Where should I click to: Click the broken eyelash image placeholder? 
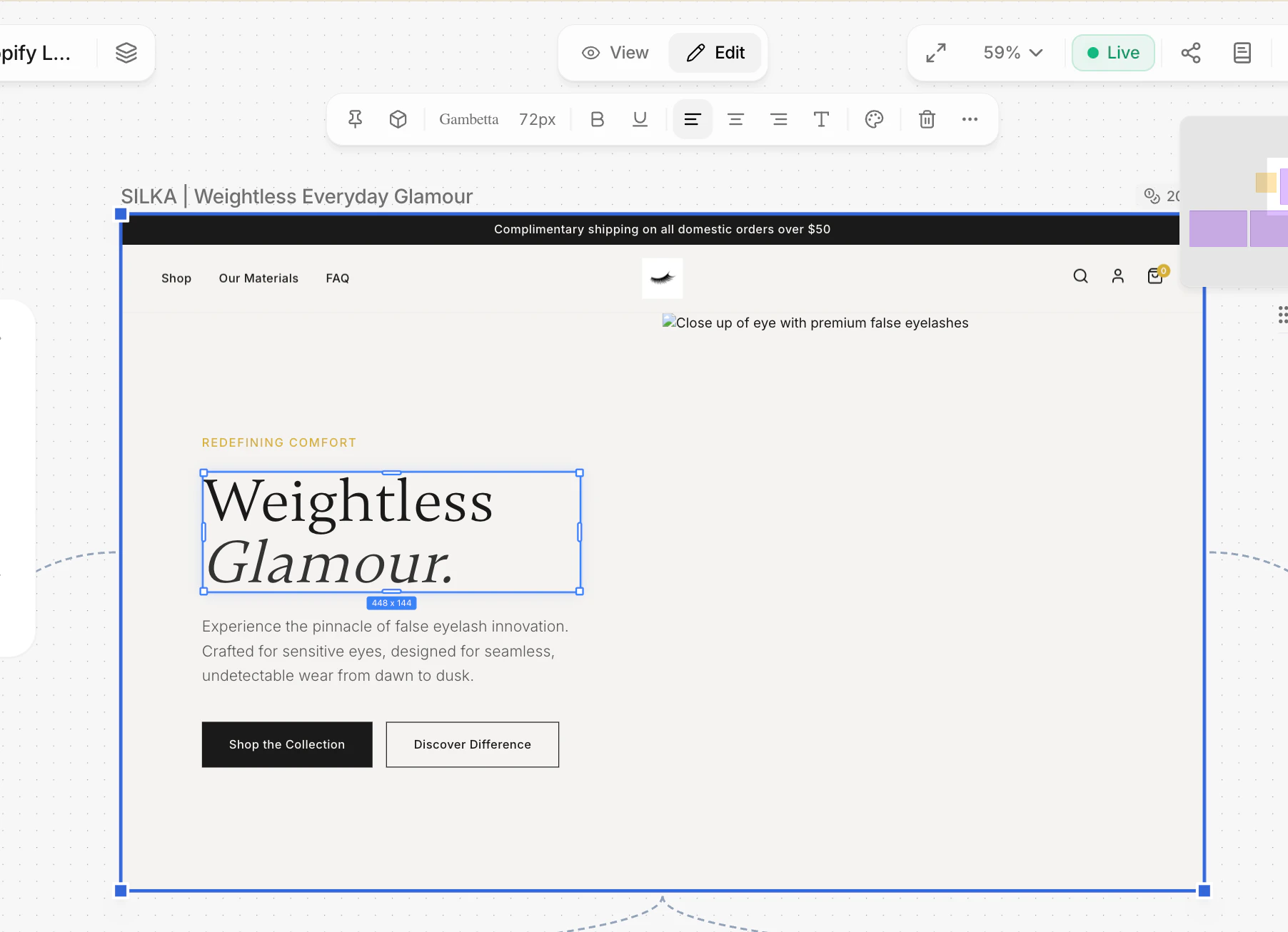tap(815, 323)
